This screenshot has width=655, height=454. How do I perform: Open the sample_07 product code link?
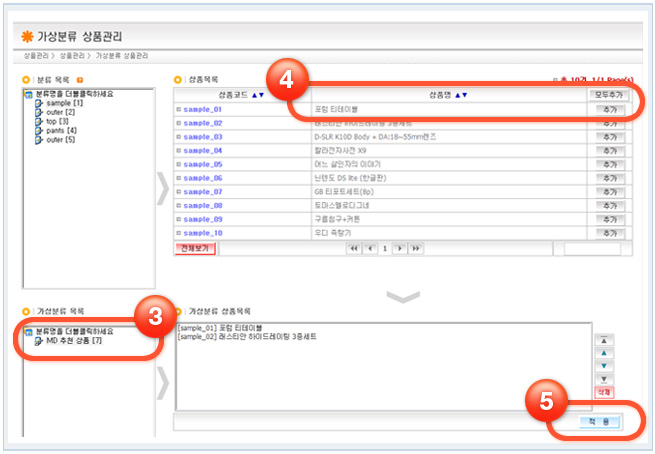point(204,192)
